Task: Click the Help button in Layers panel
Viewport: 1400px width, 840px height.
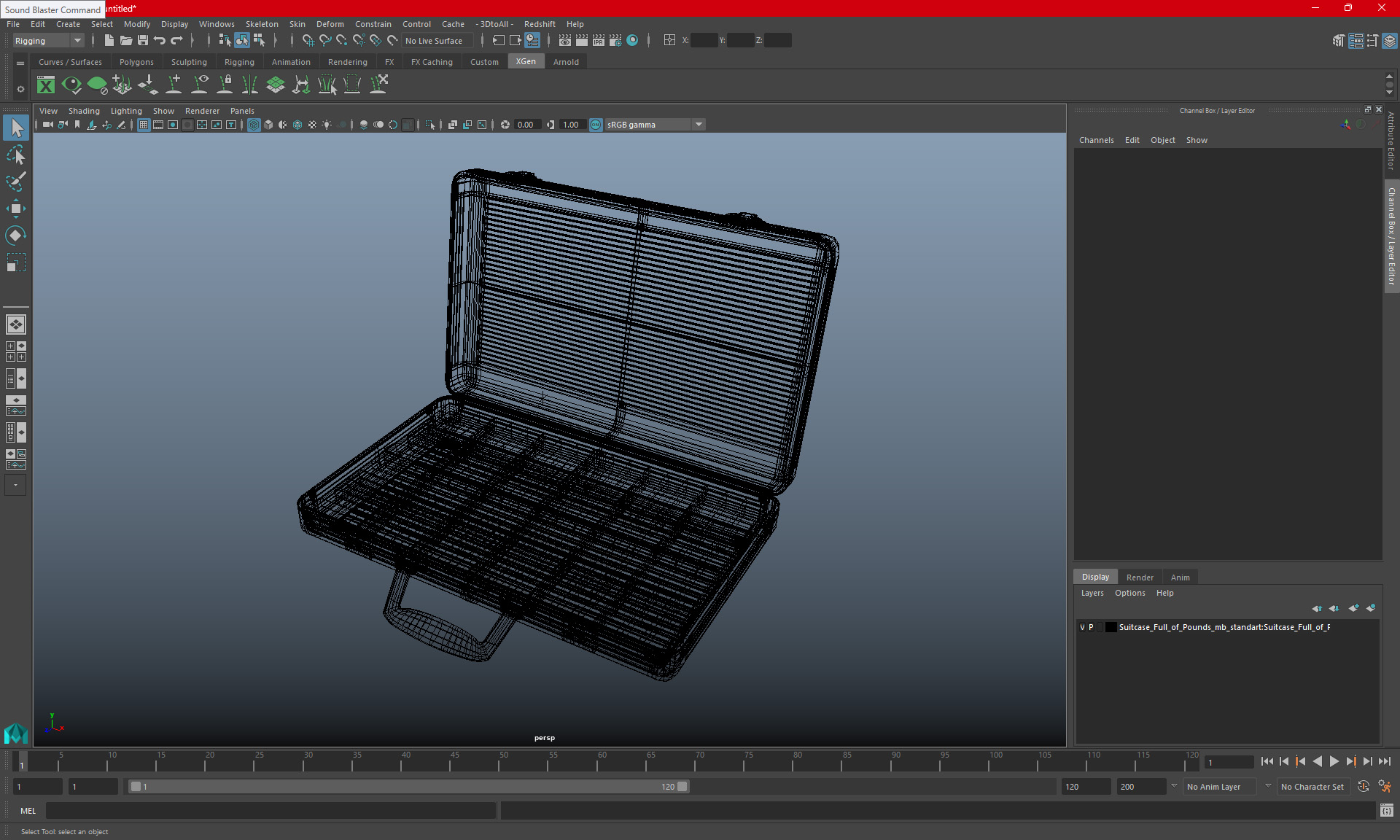Action: (1165, 593)
